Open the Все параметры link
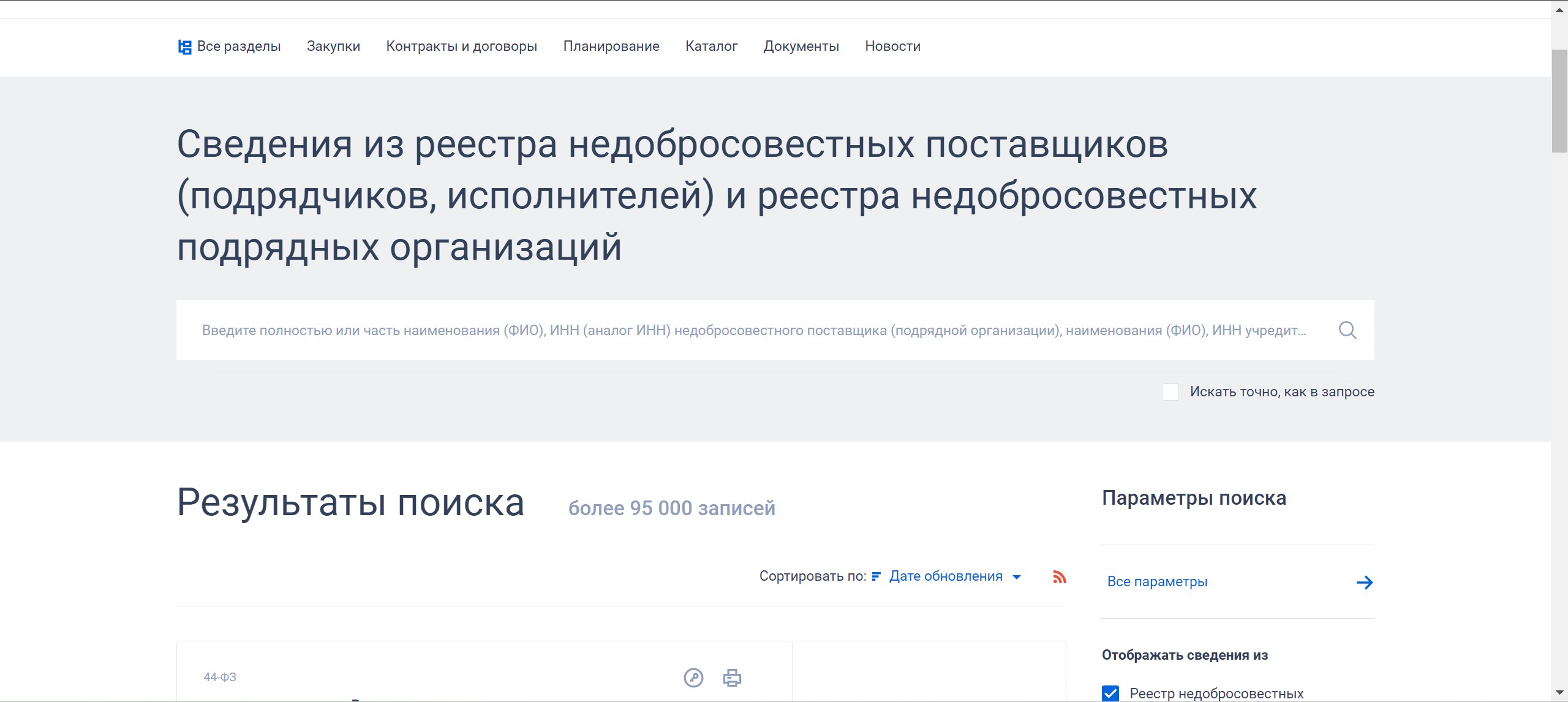 [x=1157, y=582]
